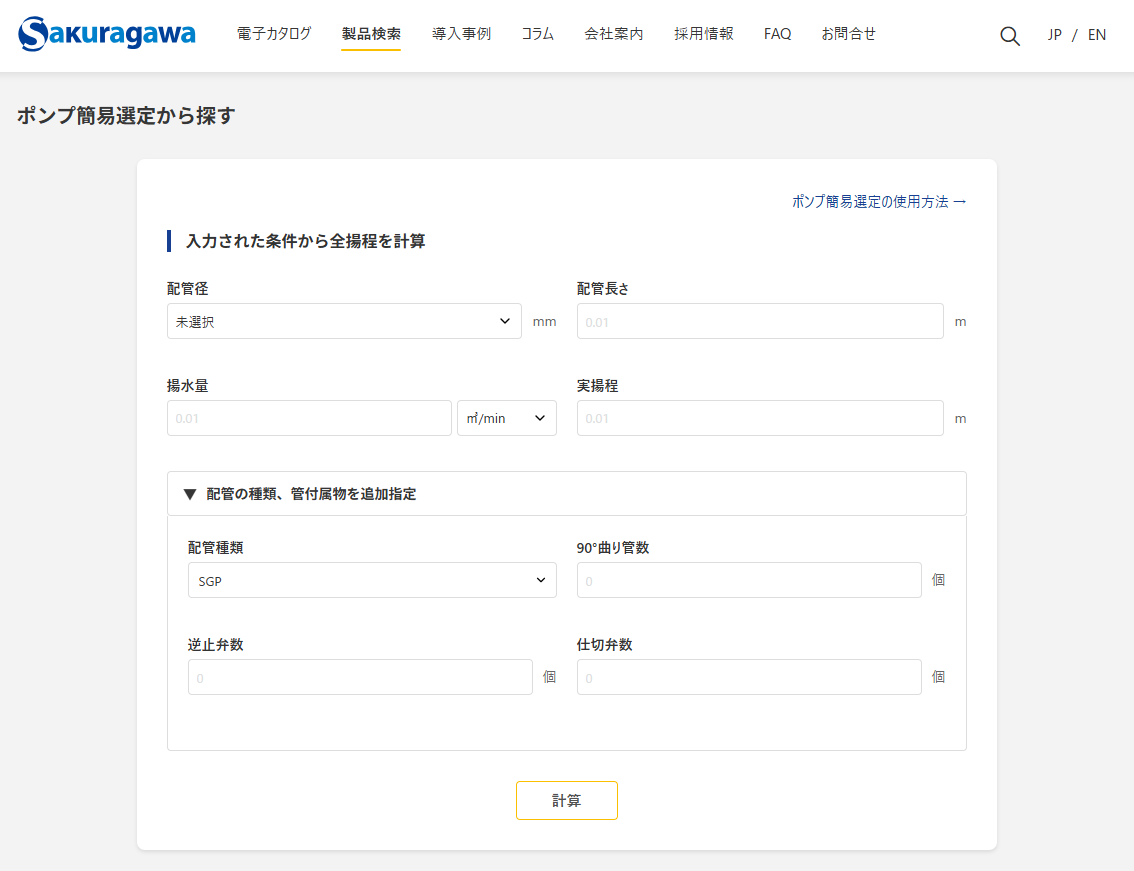Switch language to EN
This screenshot has height=871, width=1134.
point(1097,35)
